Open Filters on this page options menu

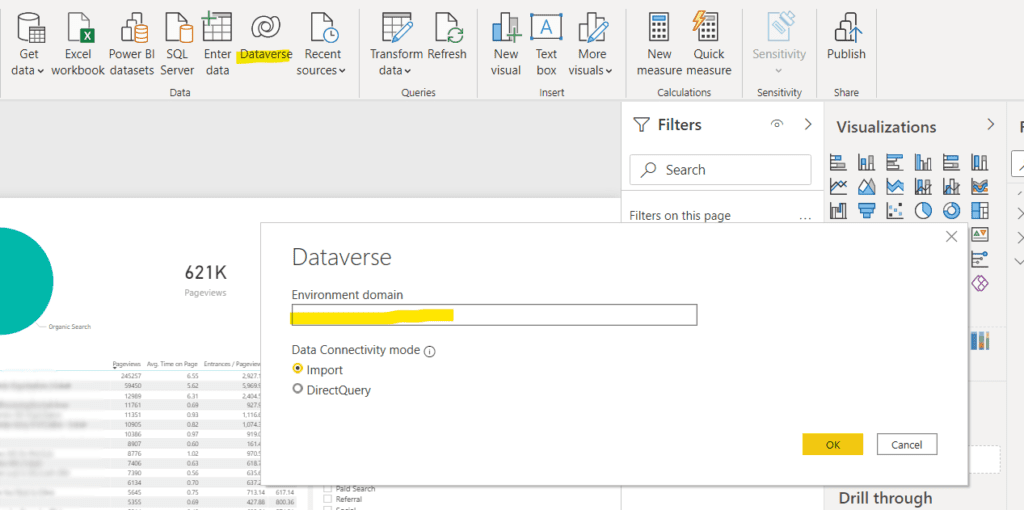(805, 217)
